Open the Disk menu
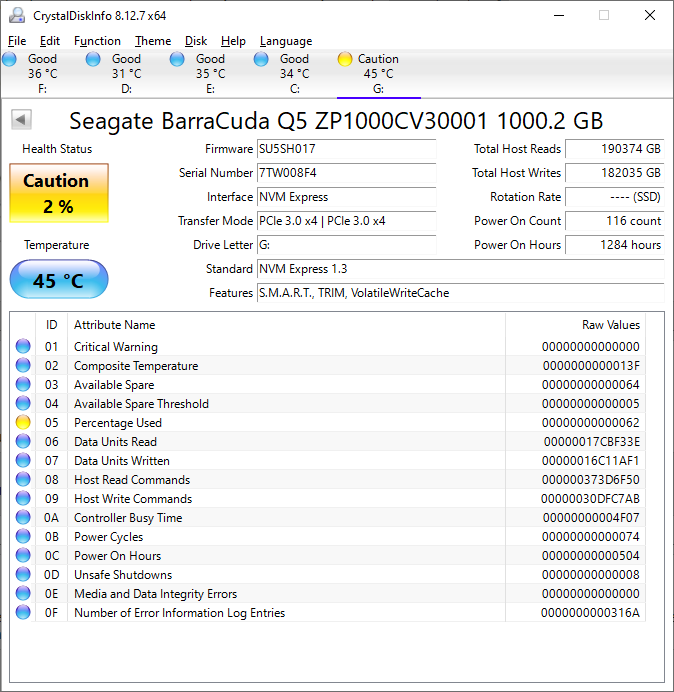 (196, 41)
